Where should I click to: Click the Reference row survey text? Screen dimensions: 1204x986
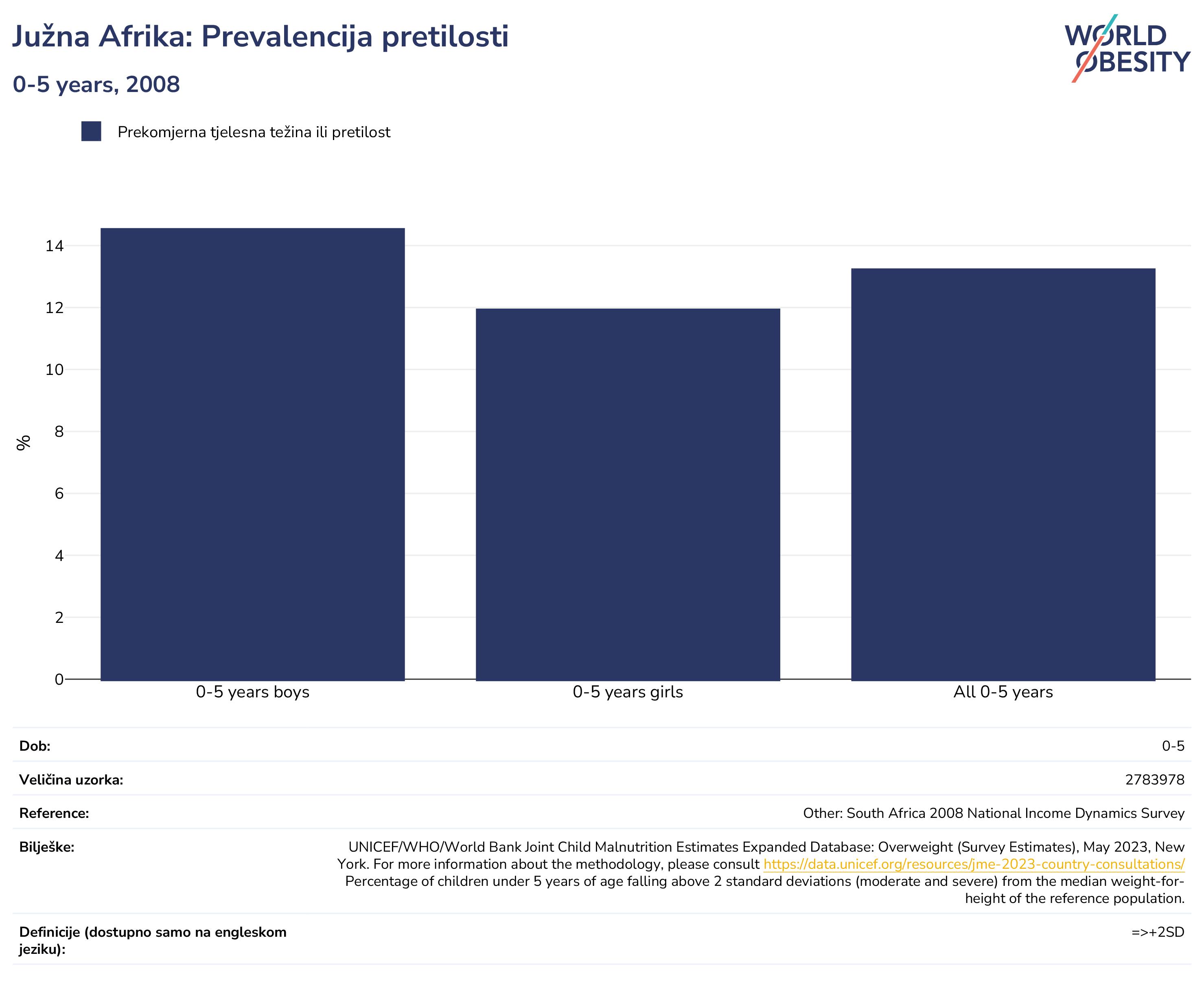pyautogui.click(x=993, y=813)
